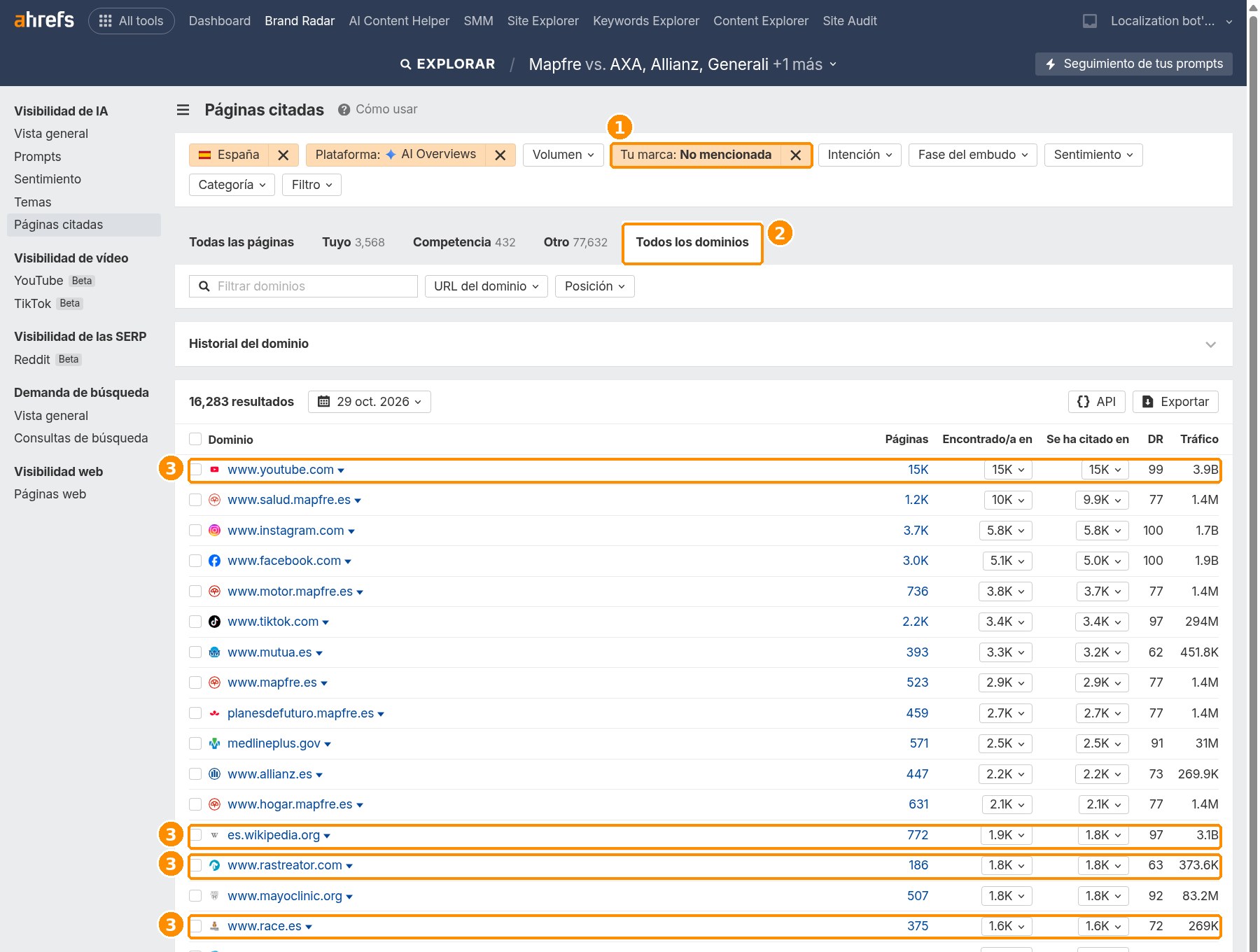Click the Ahrefs logo
This screenshot has height=952, width=1260.
click(44, 20)
